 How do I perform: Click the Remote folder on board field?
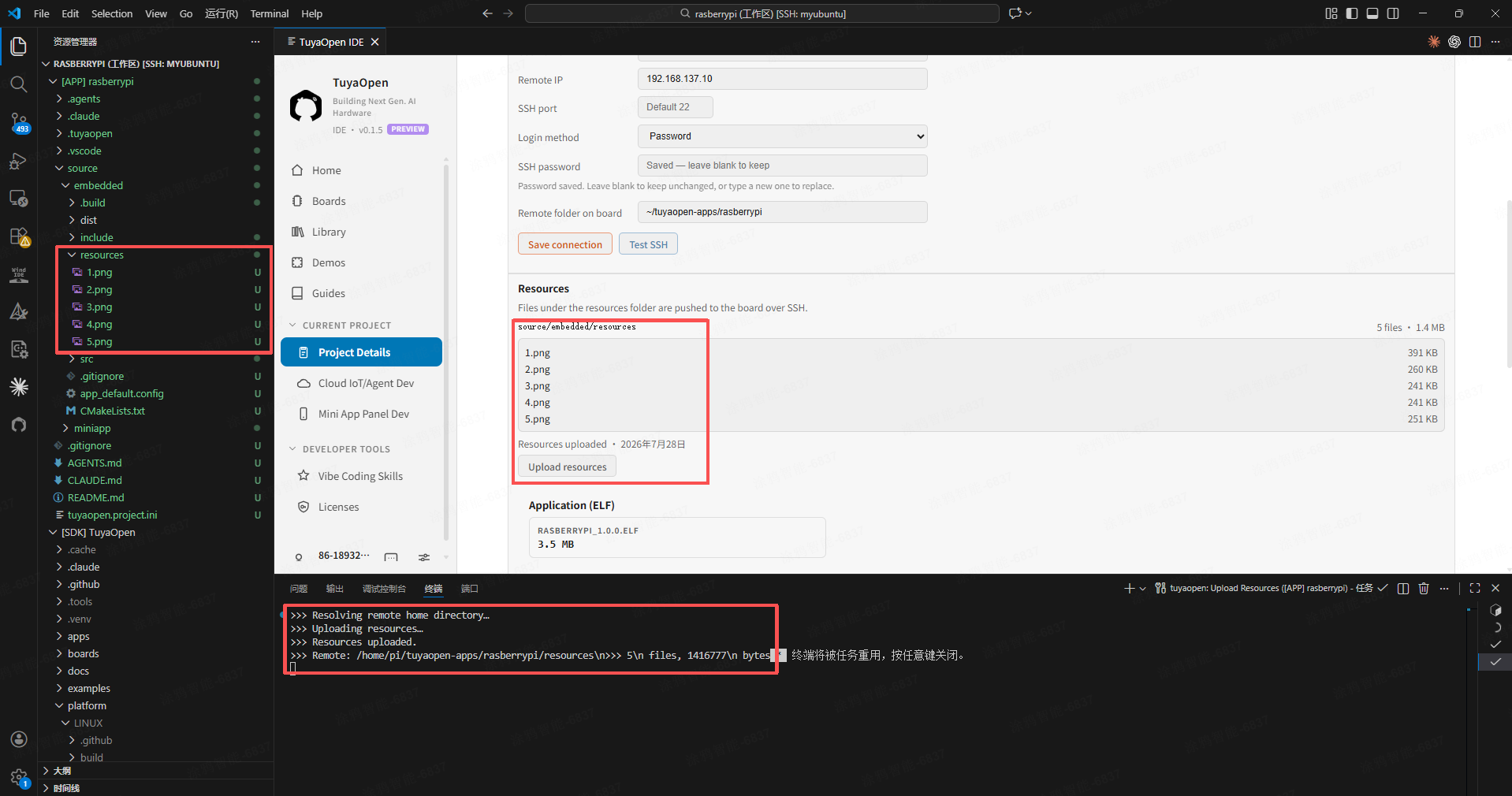click(x=782, y=212)
